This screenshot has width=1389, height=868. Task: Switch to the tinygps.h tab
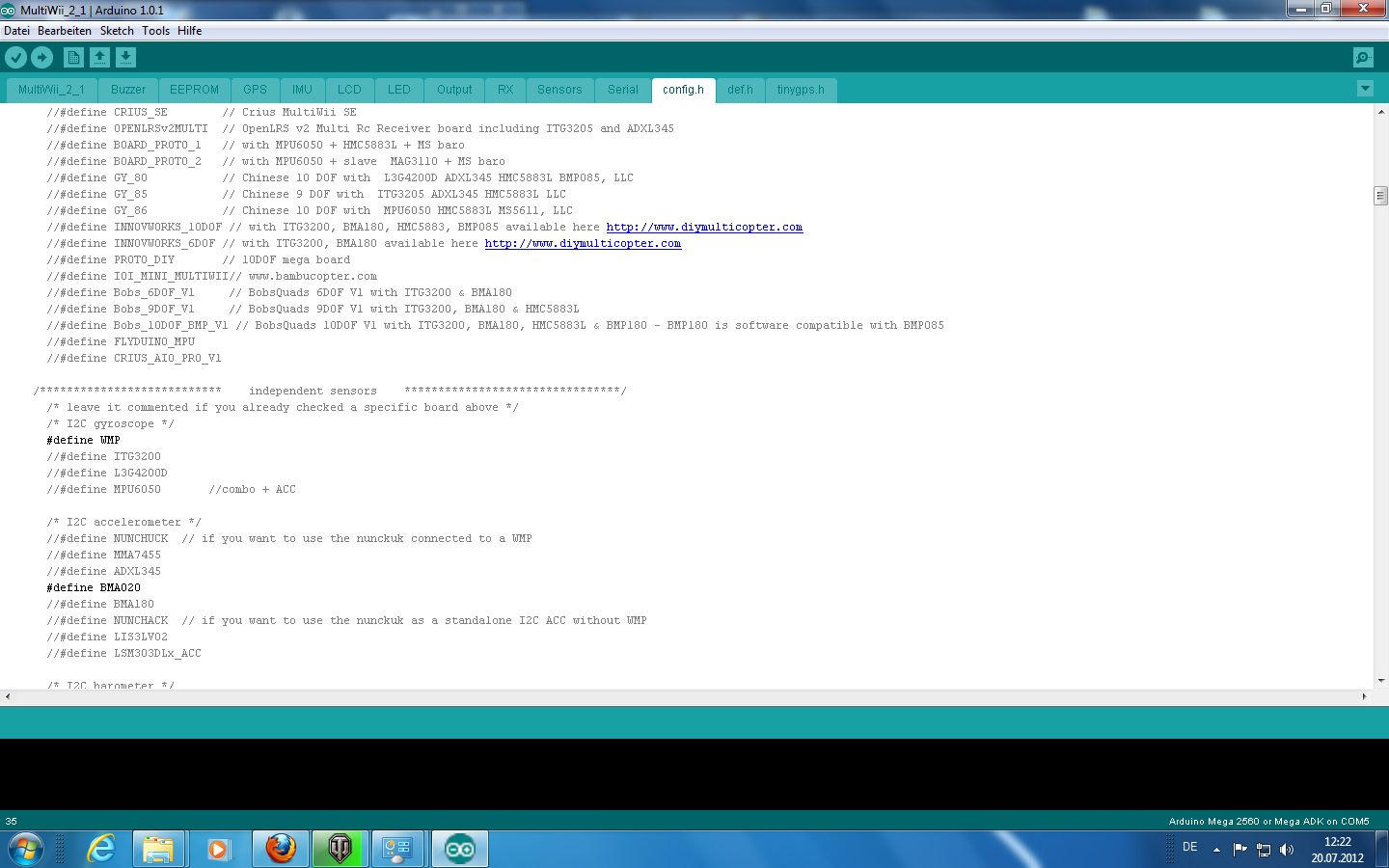click(x=801, y=89)
